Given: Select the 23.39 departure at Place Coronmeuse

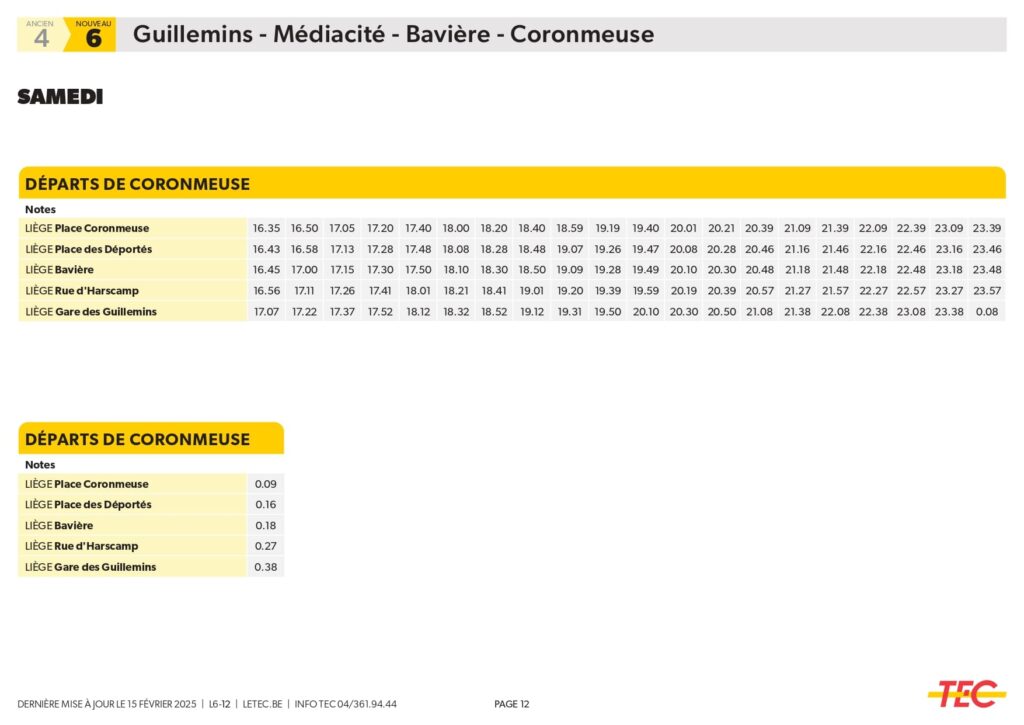Looking at the screenshot, I should (987, 229).
